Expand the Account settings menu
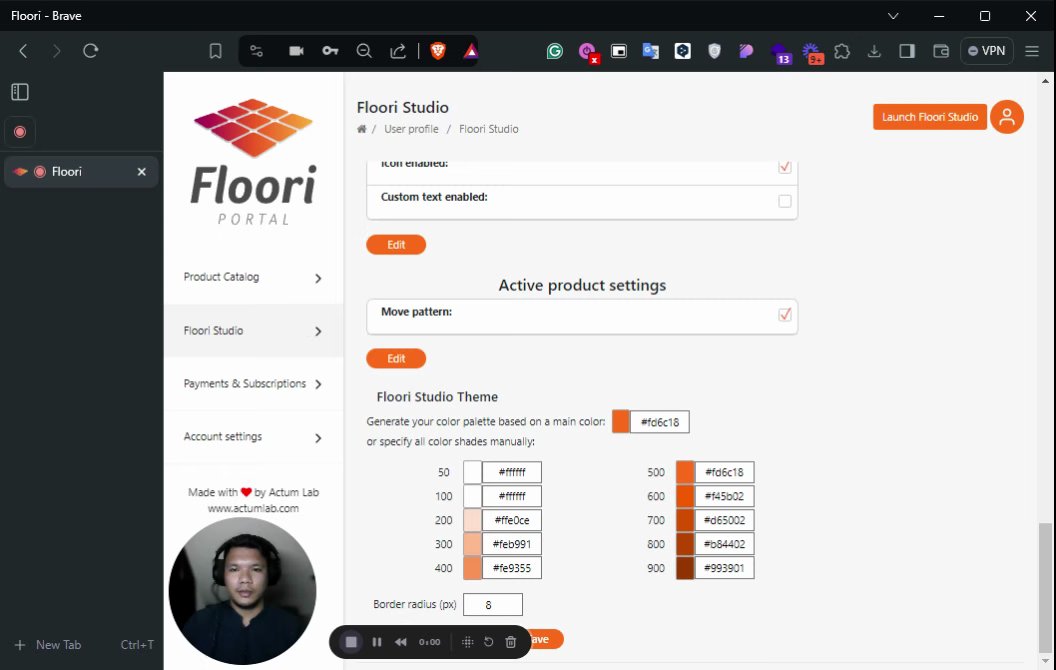The width and height of the screenshot is (1056, 670). 253,437
